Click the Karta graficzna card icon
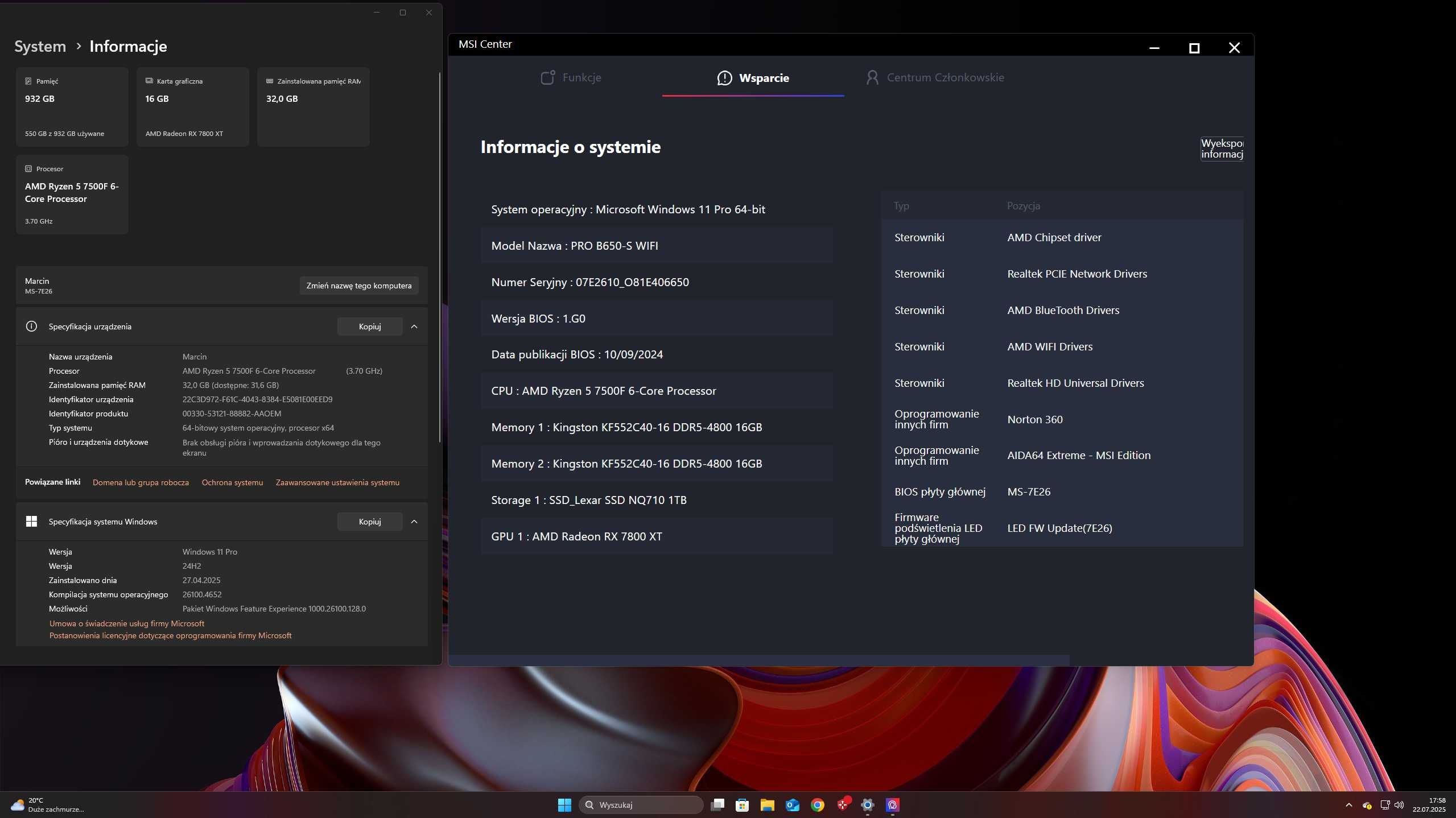 [149, 81]
